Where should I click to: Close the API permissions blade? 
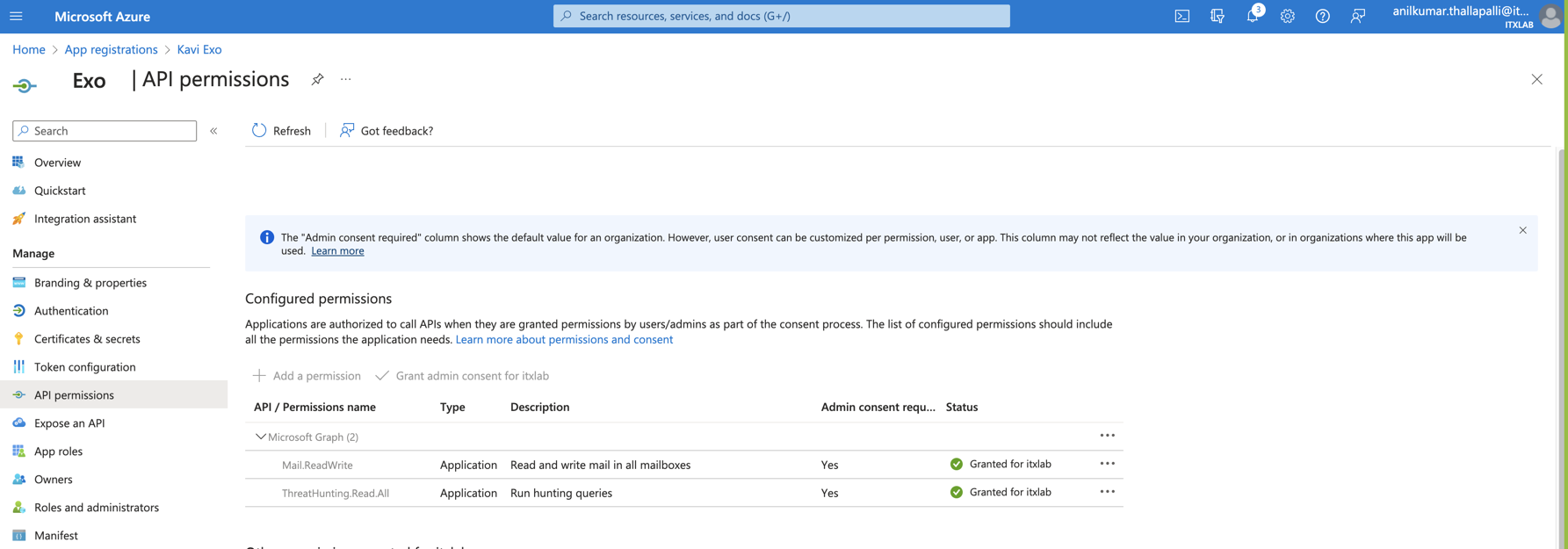click(x=1537, y=79)
